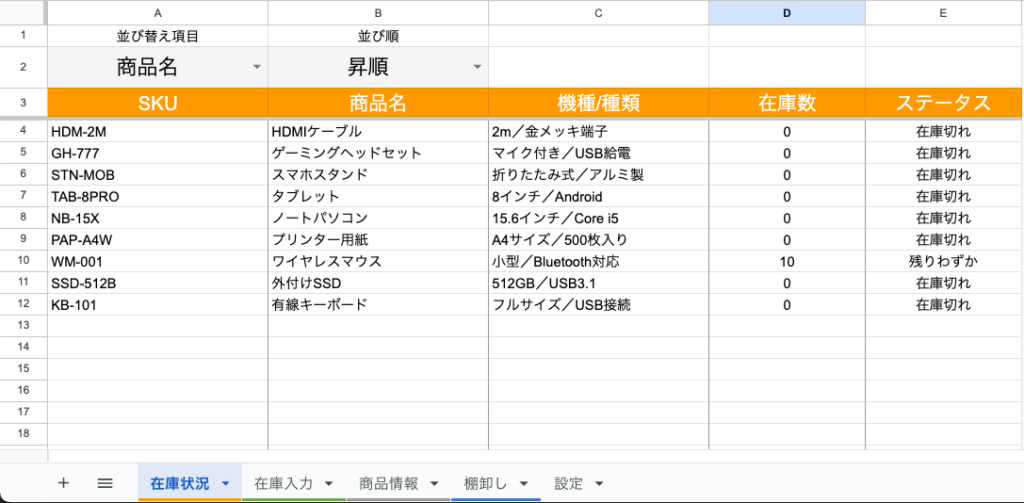Open the 商品名 sort item dropdown
The image size is (1024, 503).
coord(257,67)
